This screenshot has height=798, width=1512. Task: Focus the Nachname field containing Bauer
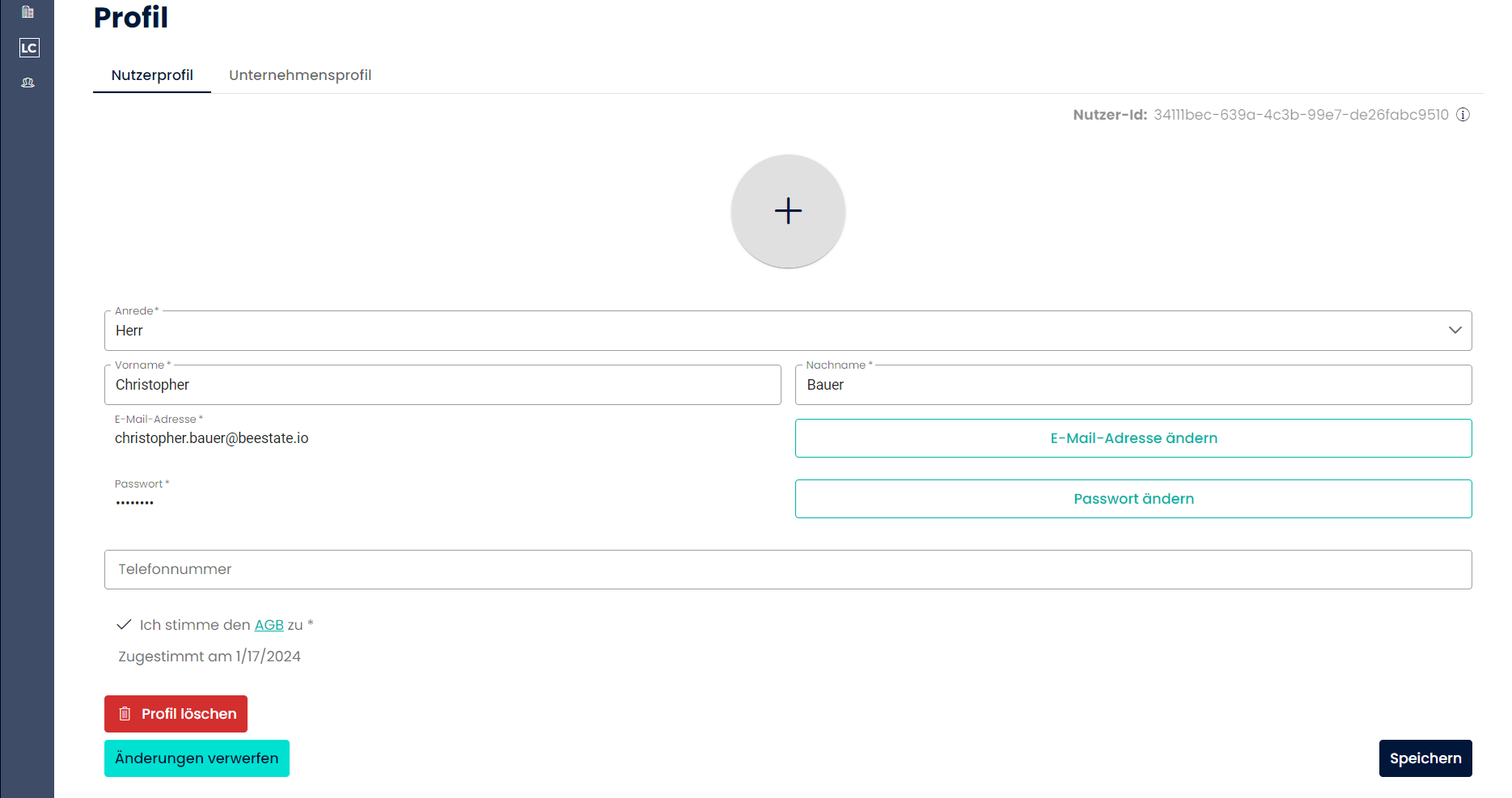1133,385
